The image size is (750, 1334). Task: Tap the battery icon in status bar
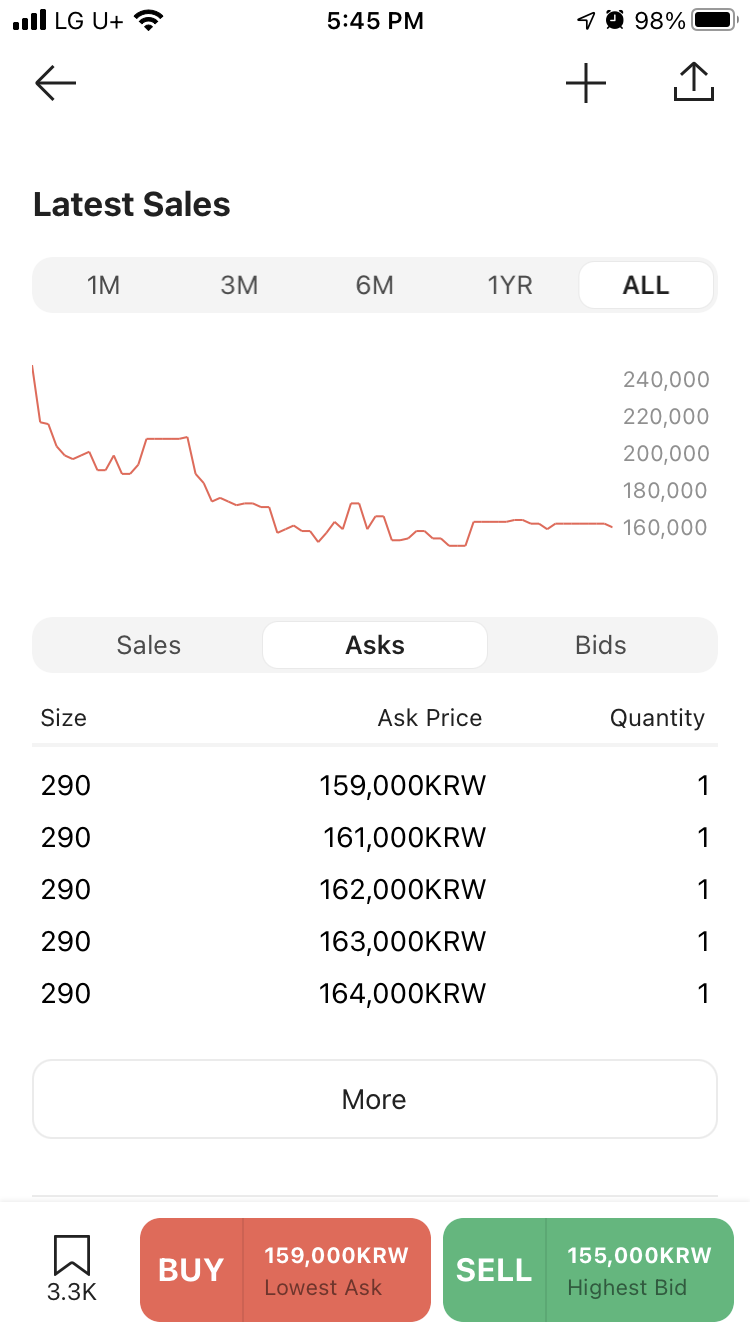pyautogui.click(x=714, y=20)
